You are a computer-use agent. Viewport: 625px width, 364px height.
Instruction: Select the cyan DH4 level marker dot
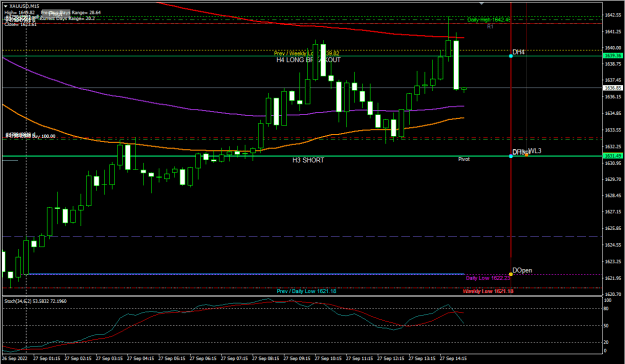click(x=511, y=56)
